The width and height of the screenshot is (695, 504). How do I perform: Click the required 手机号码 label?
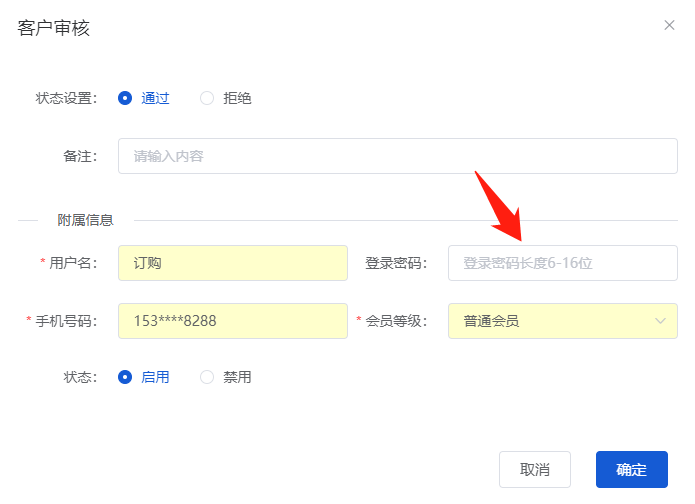click(65, 321)
